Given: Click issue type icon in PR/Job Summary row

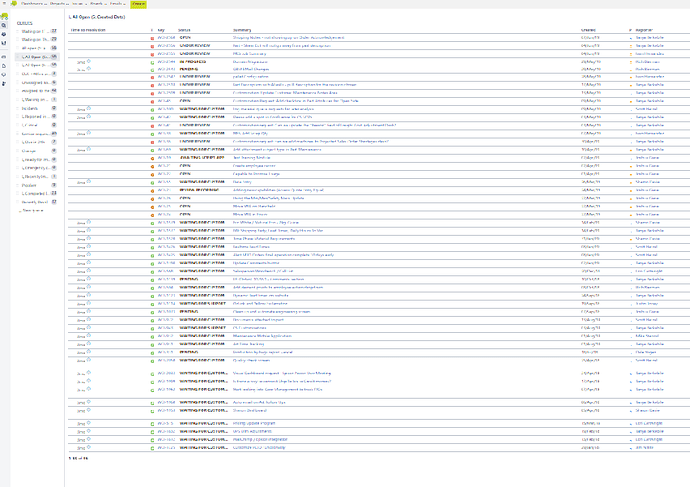Looking at the screenshot, I should (x=152, y=54).
